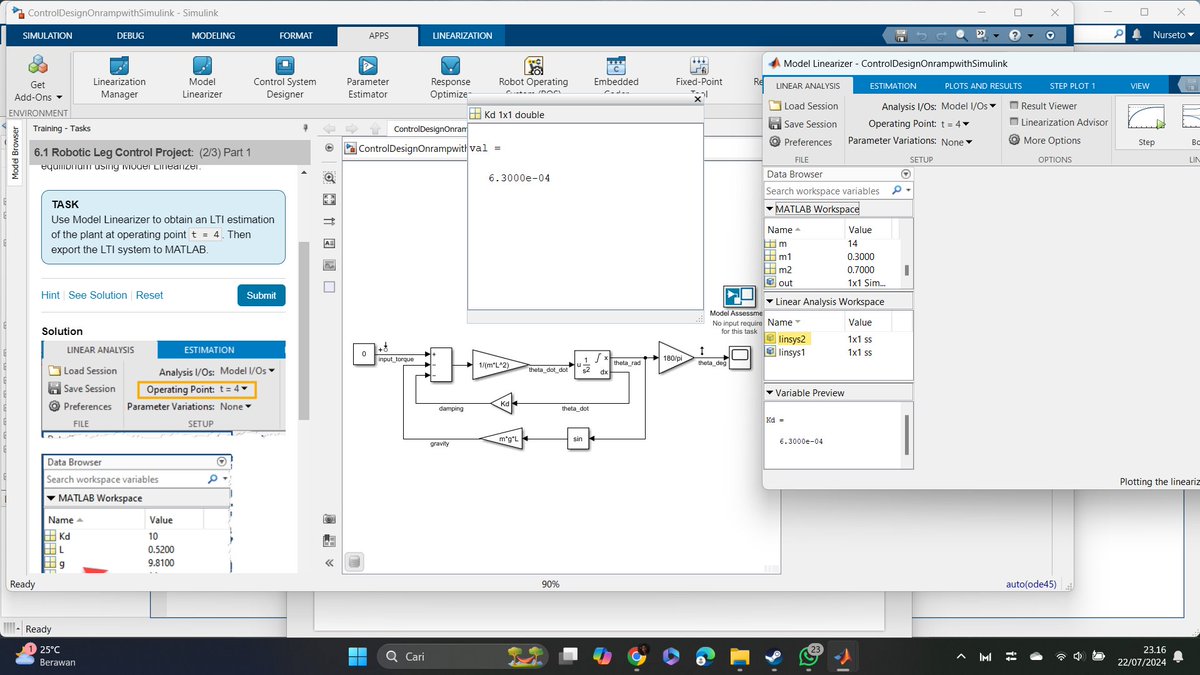Open the Parameter Estimator app
1200x675 pixels.
tap(368, 76)
